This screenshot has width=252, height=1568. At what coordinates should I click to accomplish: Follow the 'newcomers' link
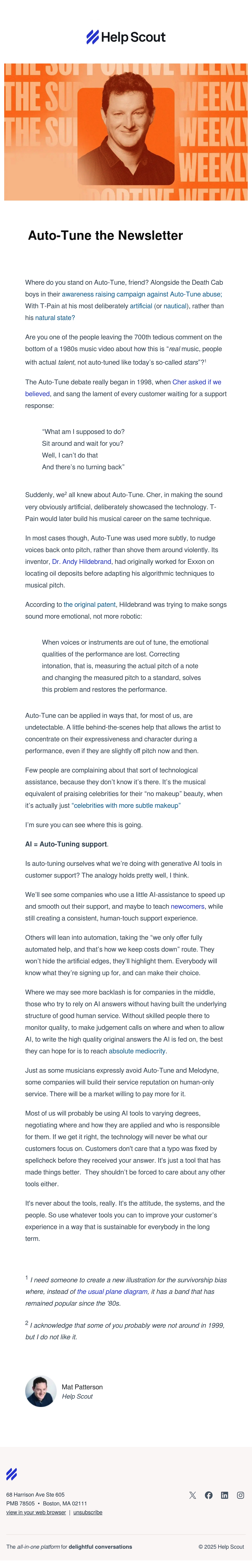pos(188,906)
